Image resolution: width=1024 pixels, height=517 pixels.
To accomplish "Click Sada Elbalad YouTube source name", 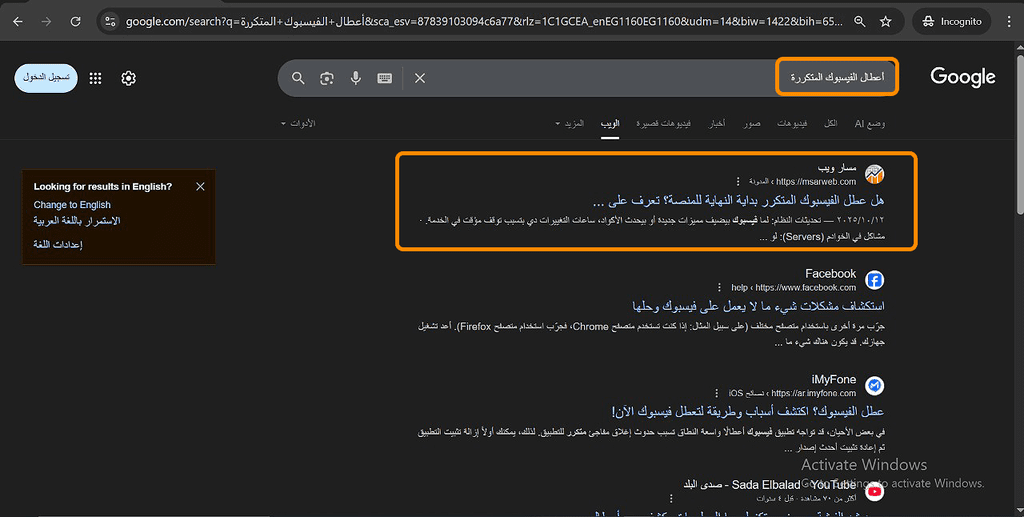I will [769, 485].
